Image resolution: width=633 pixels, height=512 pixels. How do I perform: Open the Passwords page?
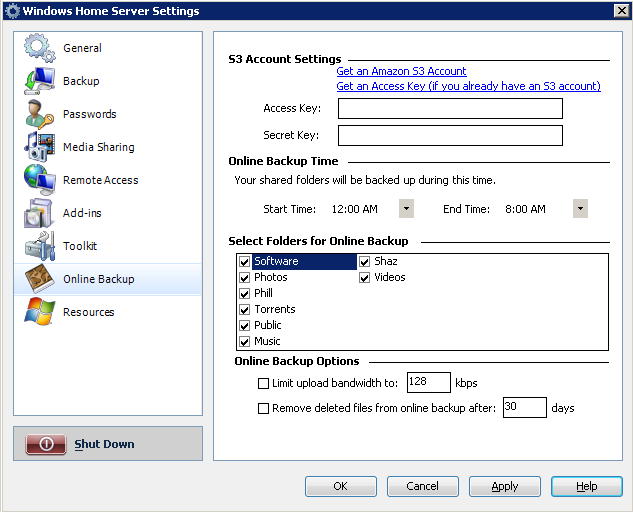[x=107, y=114]
